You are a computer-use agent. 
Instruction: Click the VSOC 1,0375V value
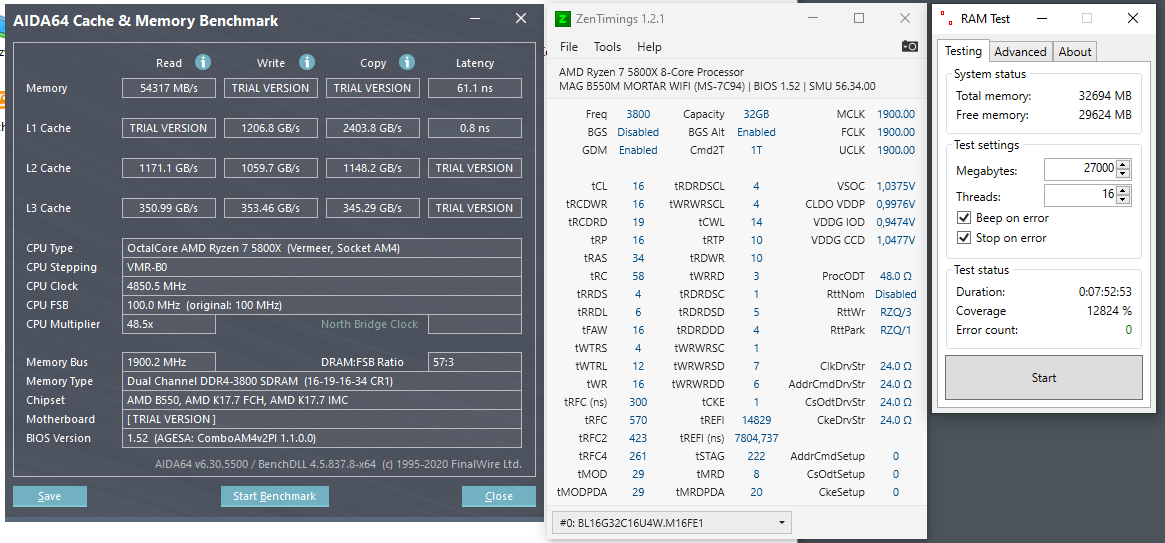(895, 186)
